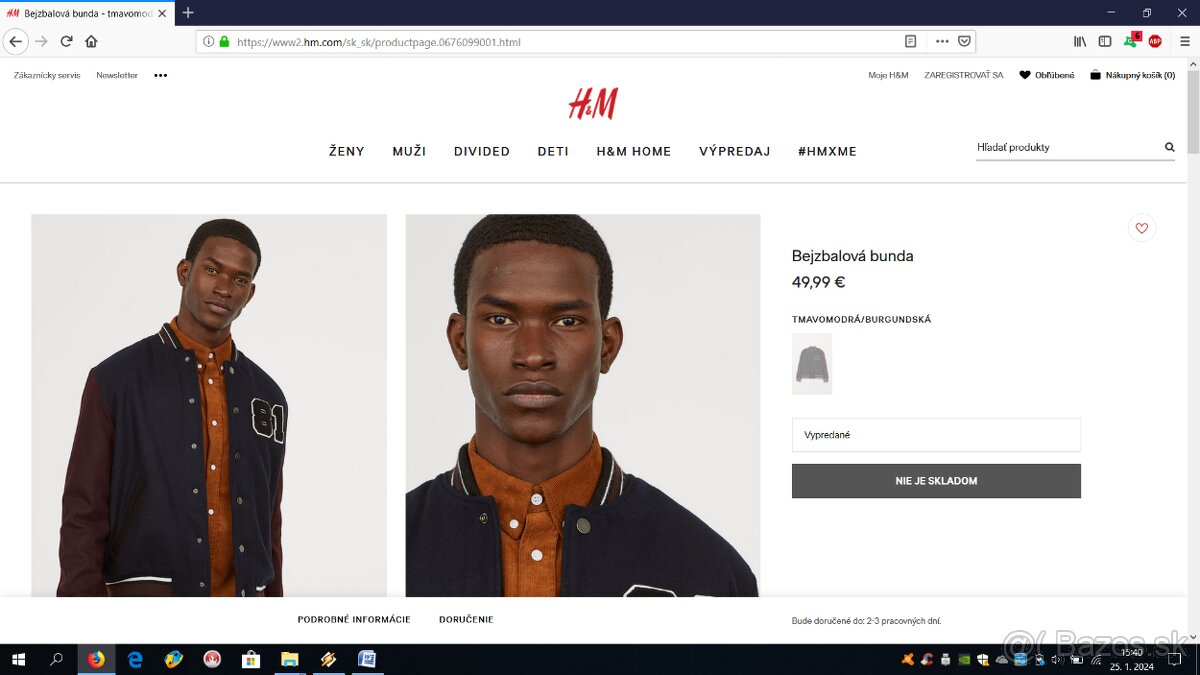
Task: Switch to the DORUČENIE tab
Action: pyautogui.click(x=466, y=620)
